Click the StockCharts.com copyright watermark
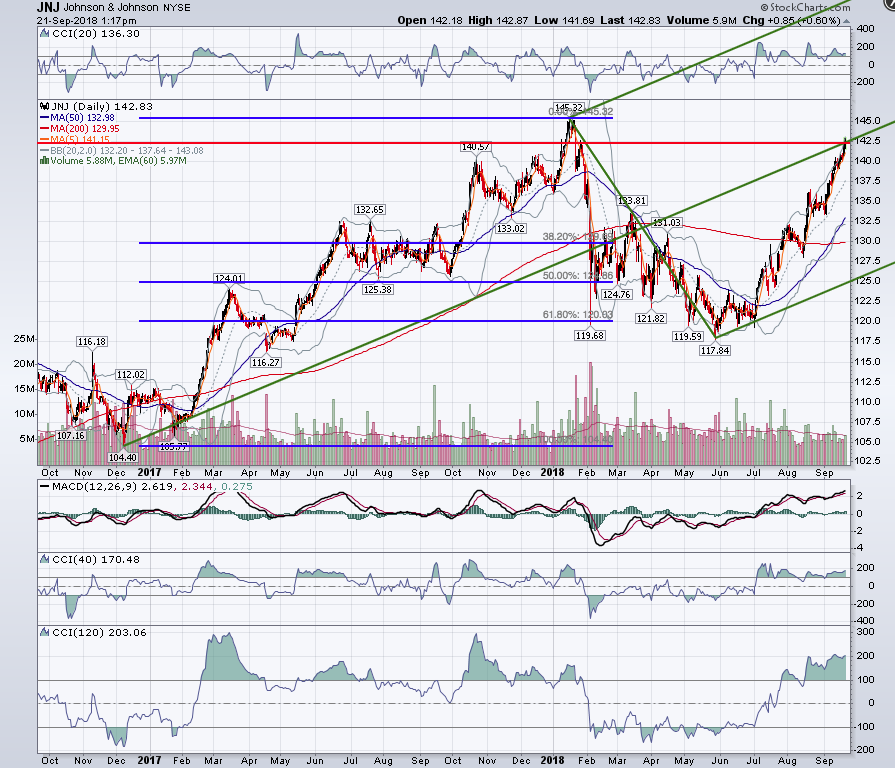The height and width of the screenshot is (768, 895). [805, 7]
